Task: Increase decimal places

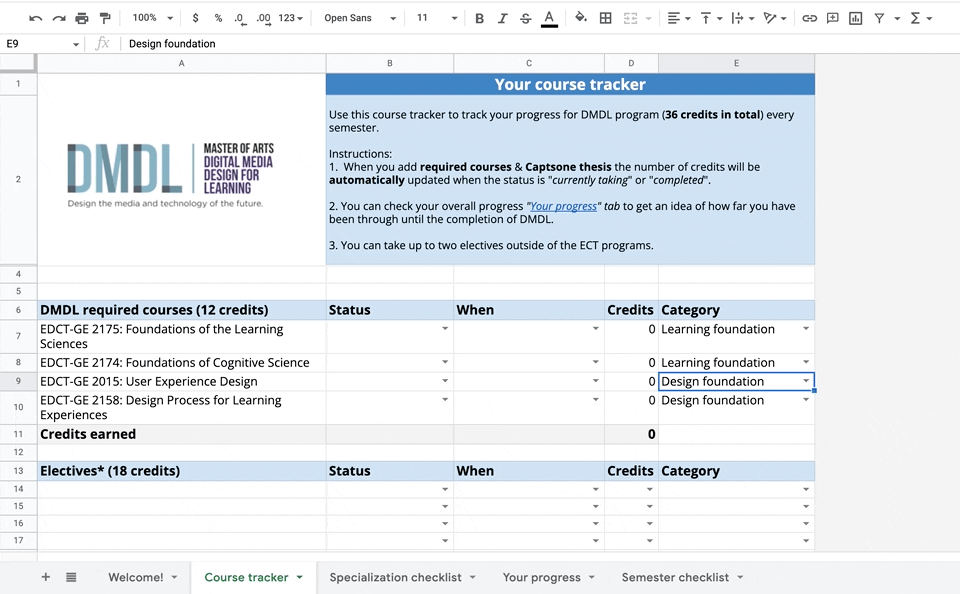Action: point(263,18)
